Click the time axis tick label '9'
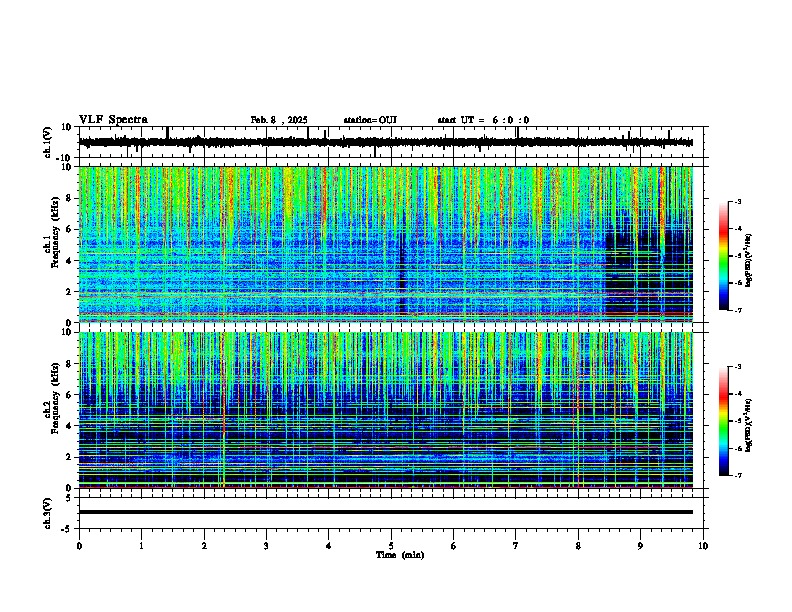The width and height of the screenshot is (792, 612). 640,546
